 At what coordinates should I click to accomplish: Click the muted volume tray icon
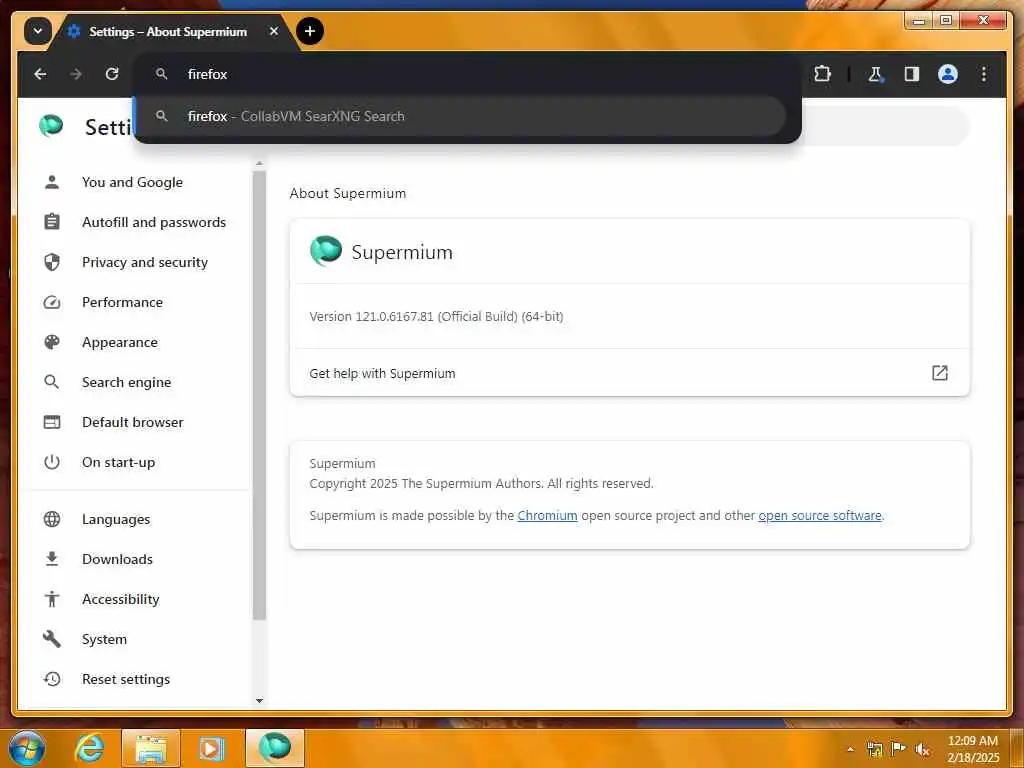[922, 749]
